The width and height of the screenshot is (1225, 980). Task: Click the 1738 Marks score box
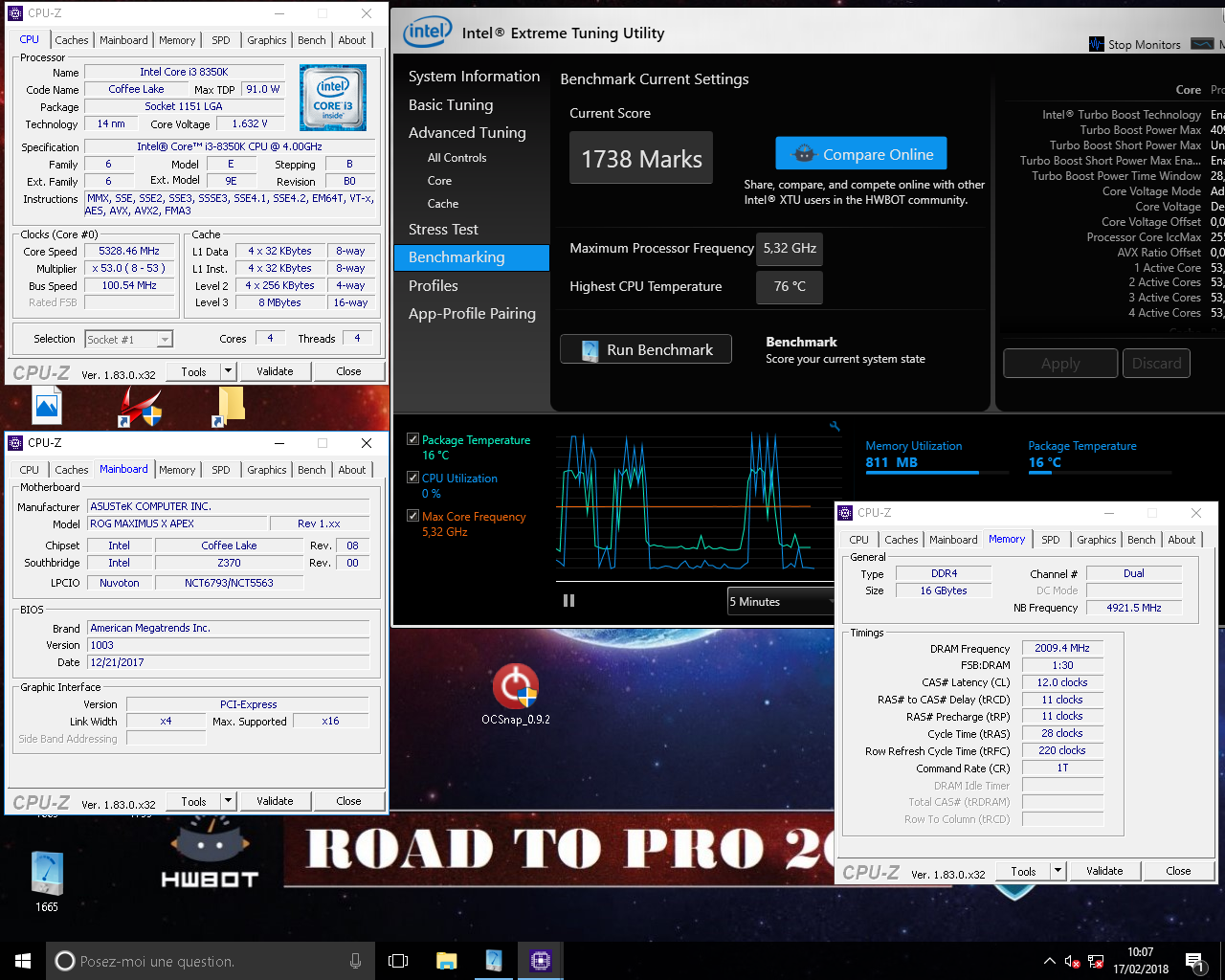[641, 158]
